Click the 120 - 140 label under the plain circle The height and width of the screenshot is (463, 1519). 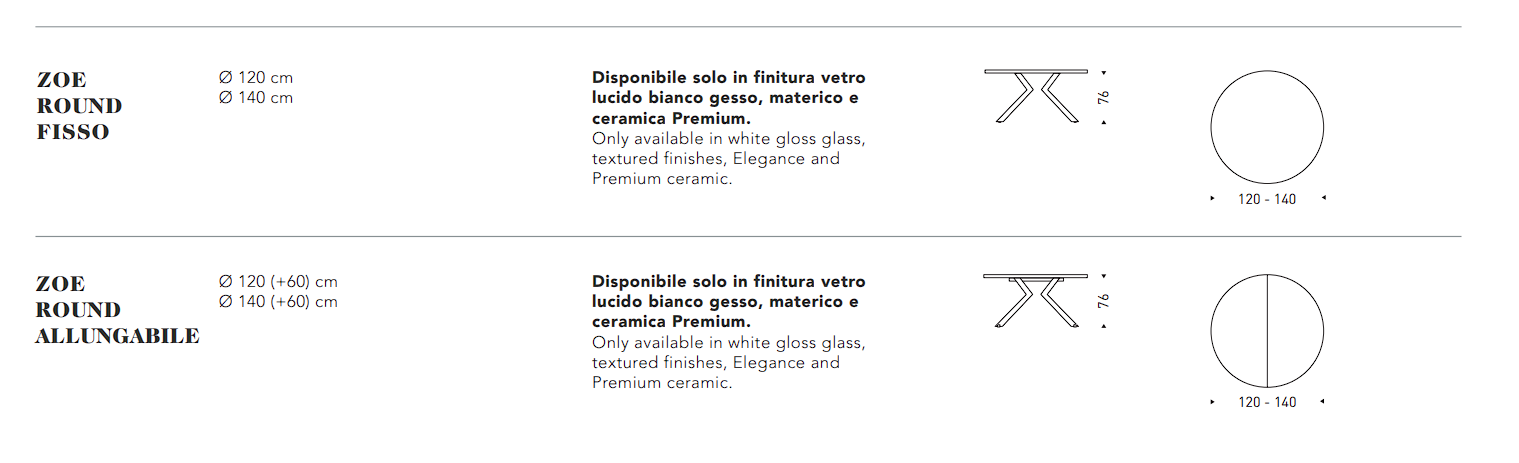point(1267,199)
